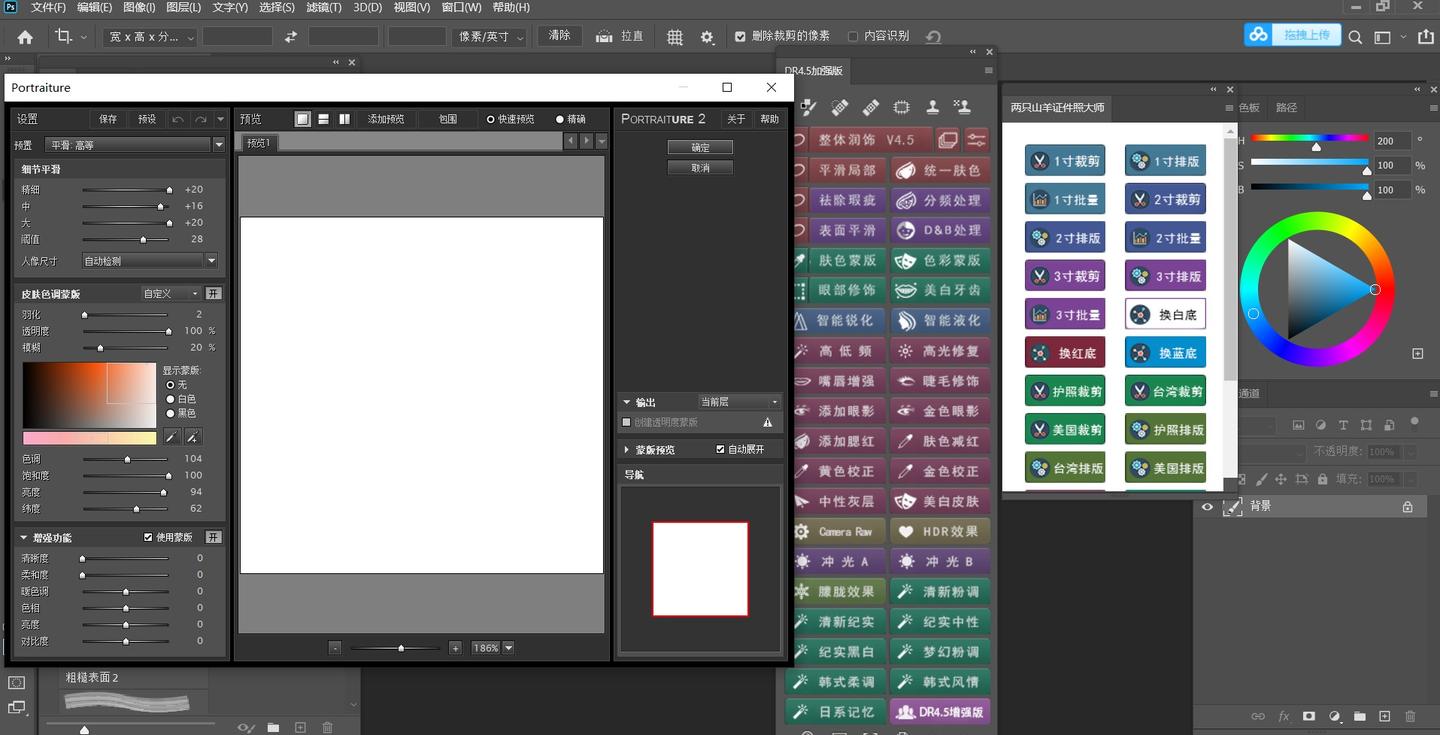Open crop overlay grid options icon

pyautogui.click(x=675, y=37)
